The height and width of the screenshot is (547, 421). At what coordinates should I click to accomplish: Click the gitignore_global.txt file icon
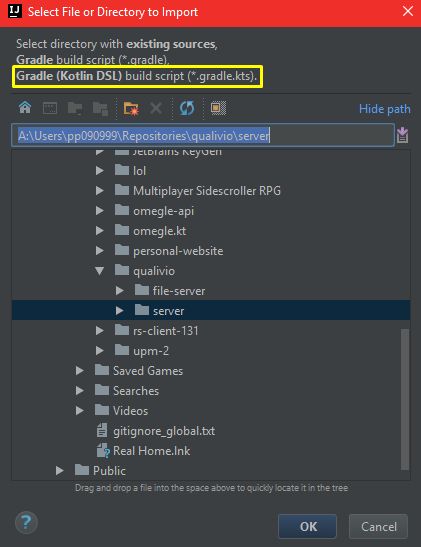tap(102, 430)
